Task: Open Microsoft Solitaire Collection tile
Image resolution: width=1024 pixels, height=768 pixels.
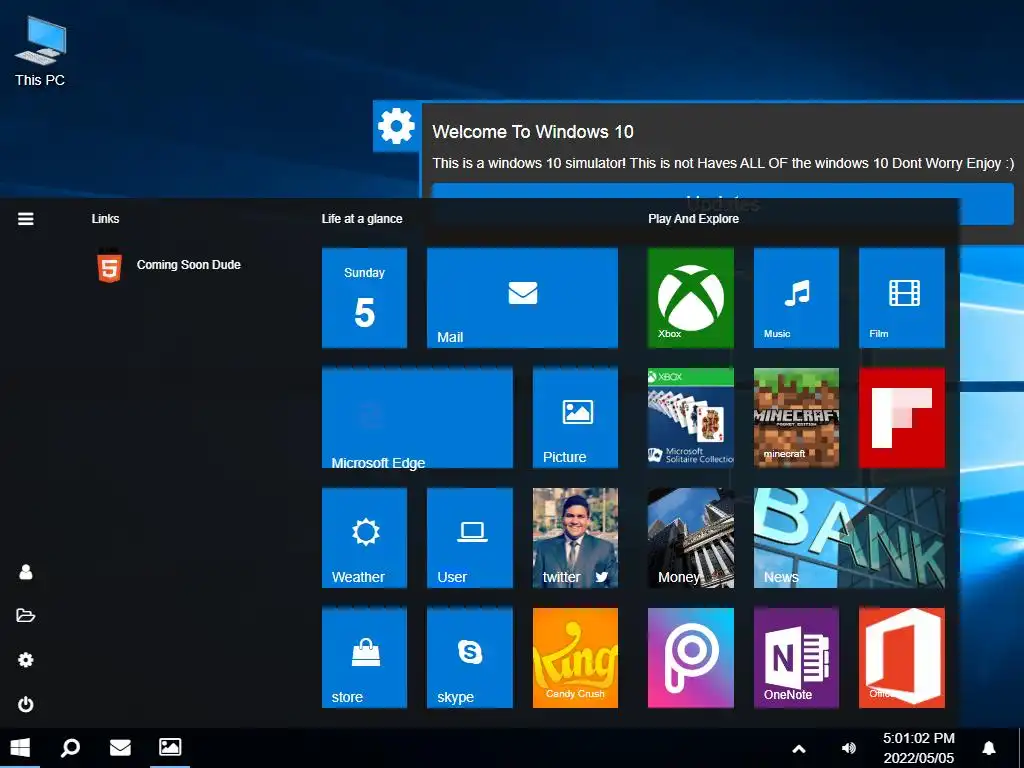Action: (x=690, y=418)
